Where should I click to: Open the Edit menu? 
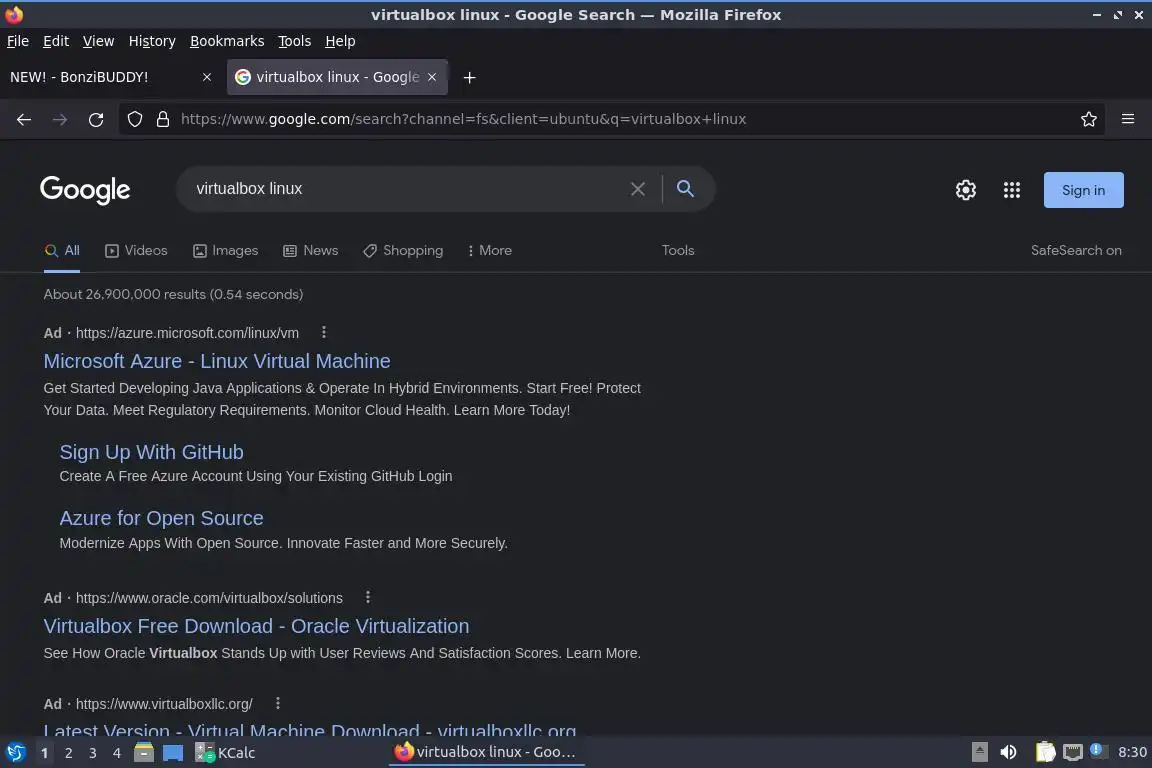[x=56, y=41]
